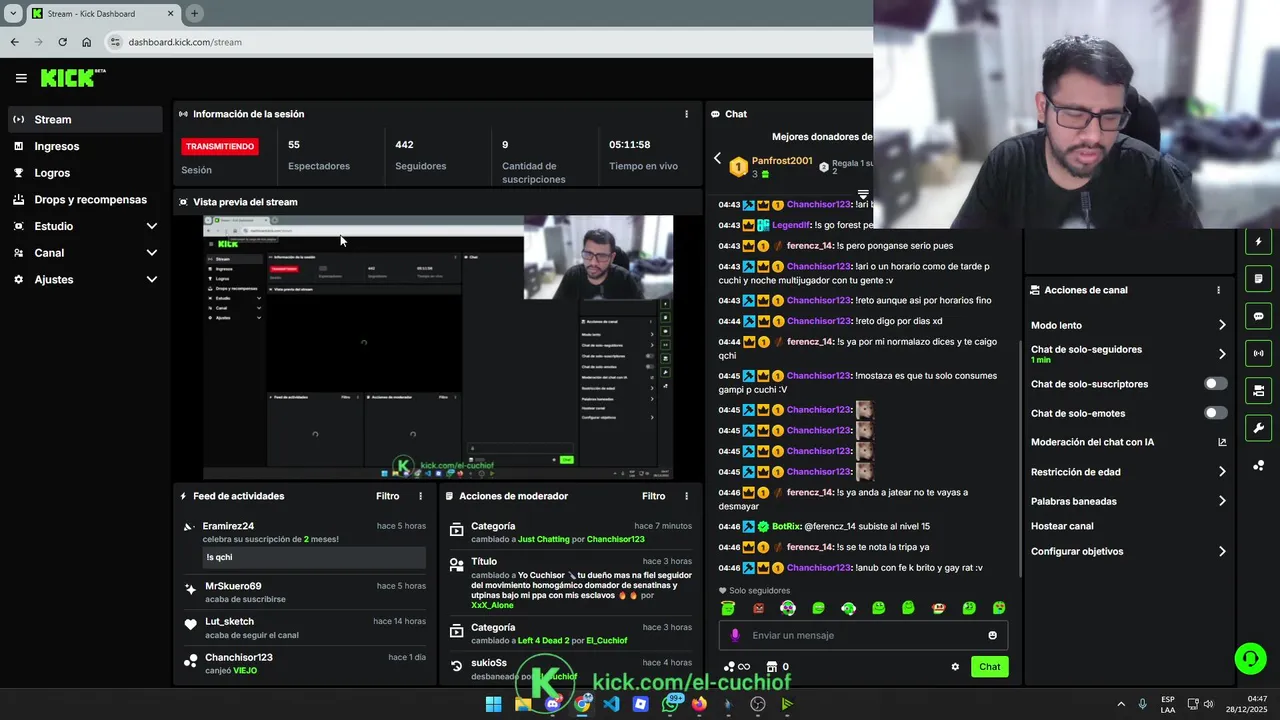Click the lightning bolt quick-actions icon
The image size is (1280, 720).
coord(1258,242)
